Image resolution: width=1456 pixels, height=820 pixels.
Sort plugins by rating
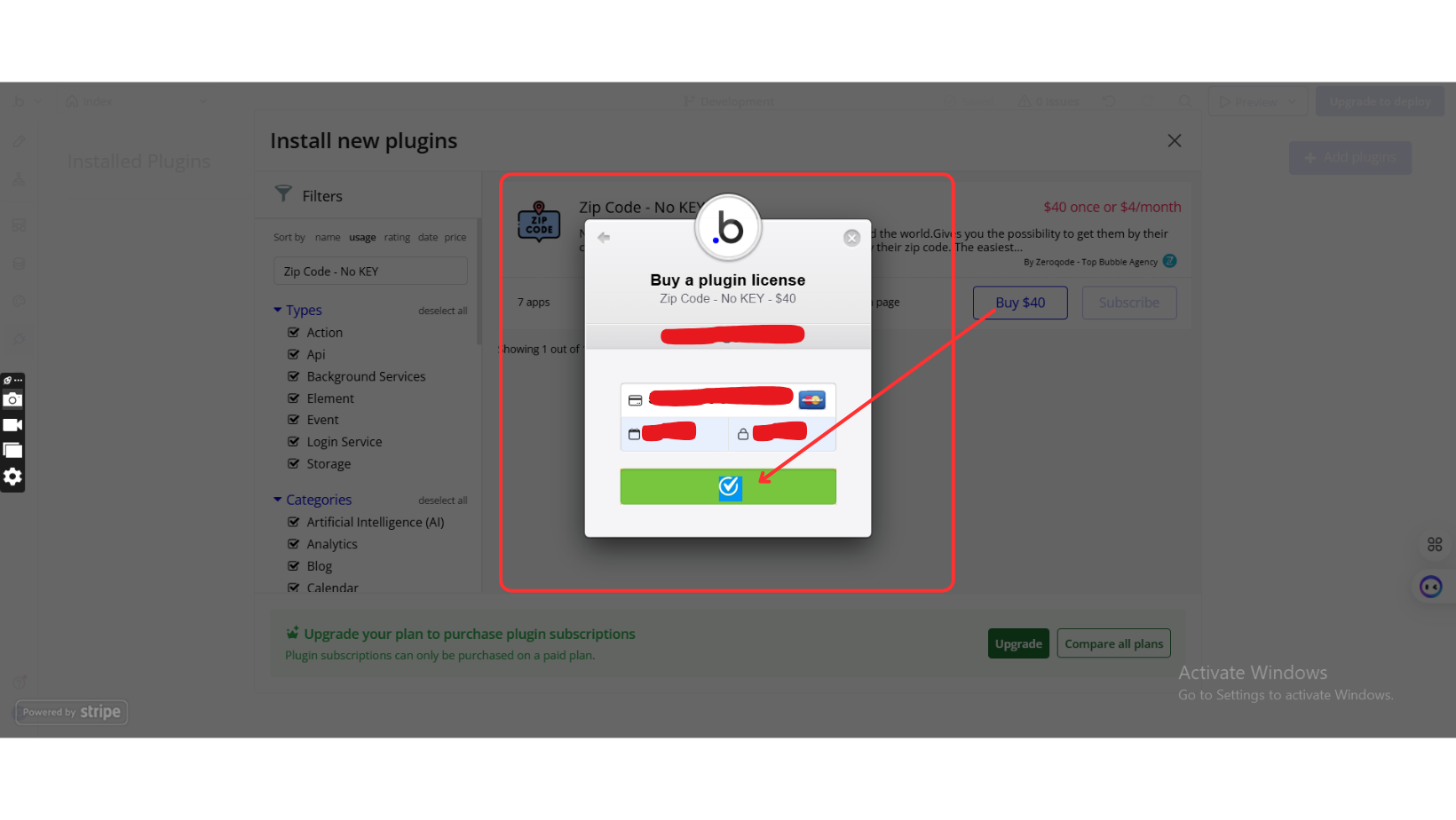[x=397, y=237]
